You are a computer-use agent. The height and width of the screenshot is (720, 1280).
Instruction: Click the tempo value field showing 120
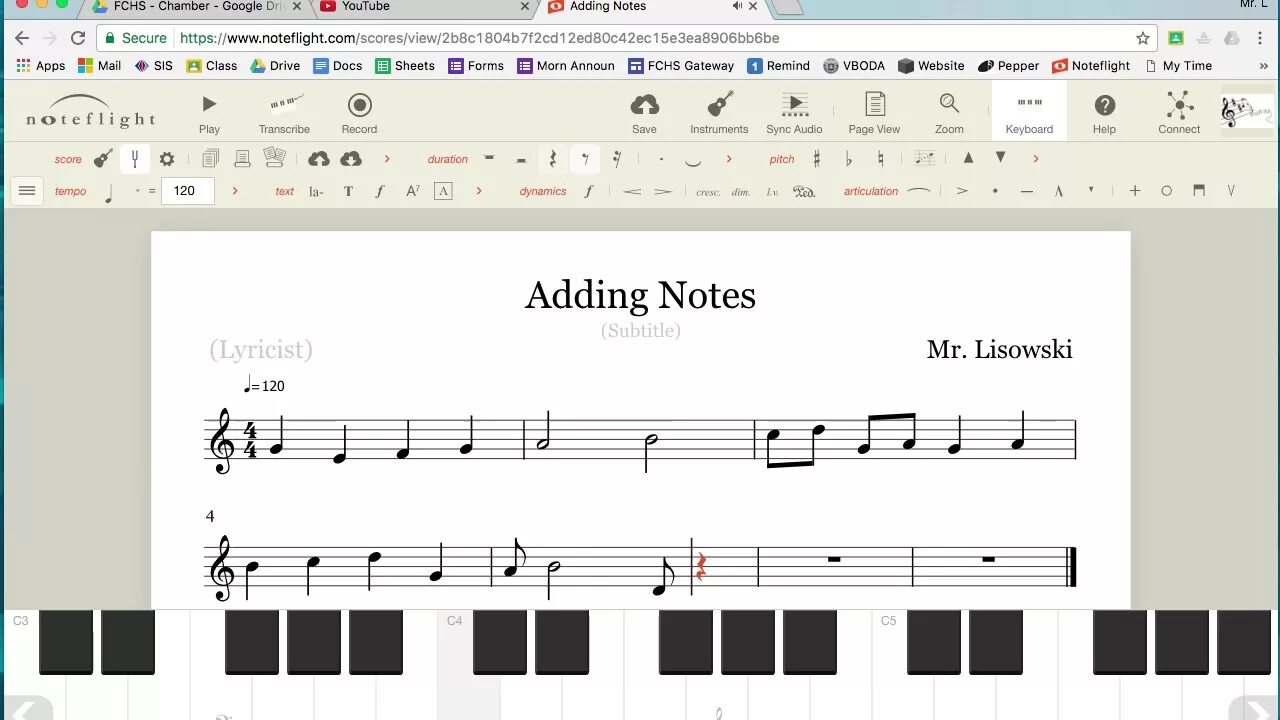(187, 191)
